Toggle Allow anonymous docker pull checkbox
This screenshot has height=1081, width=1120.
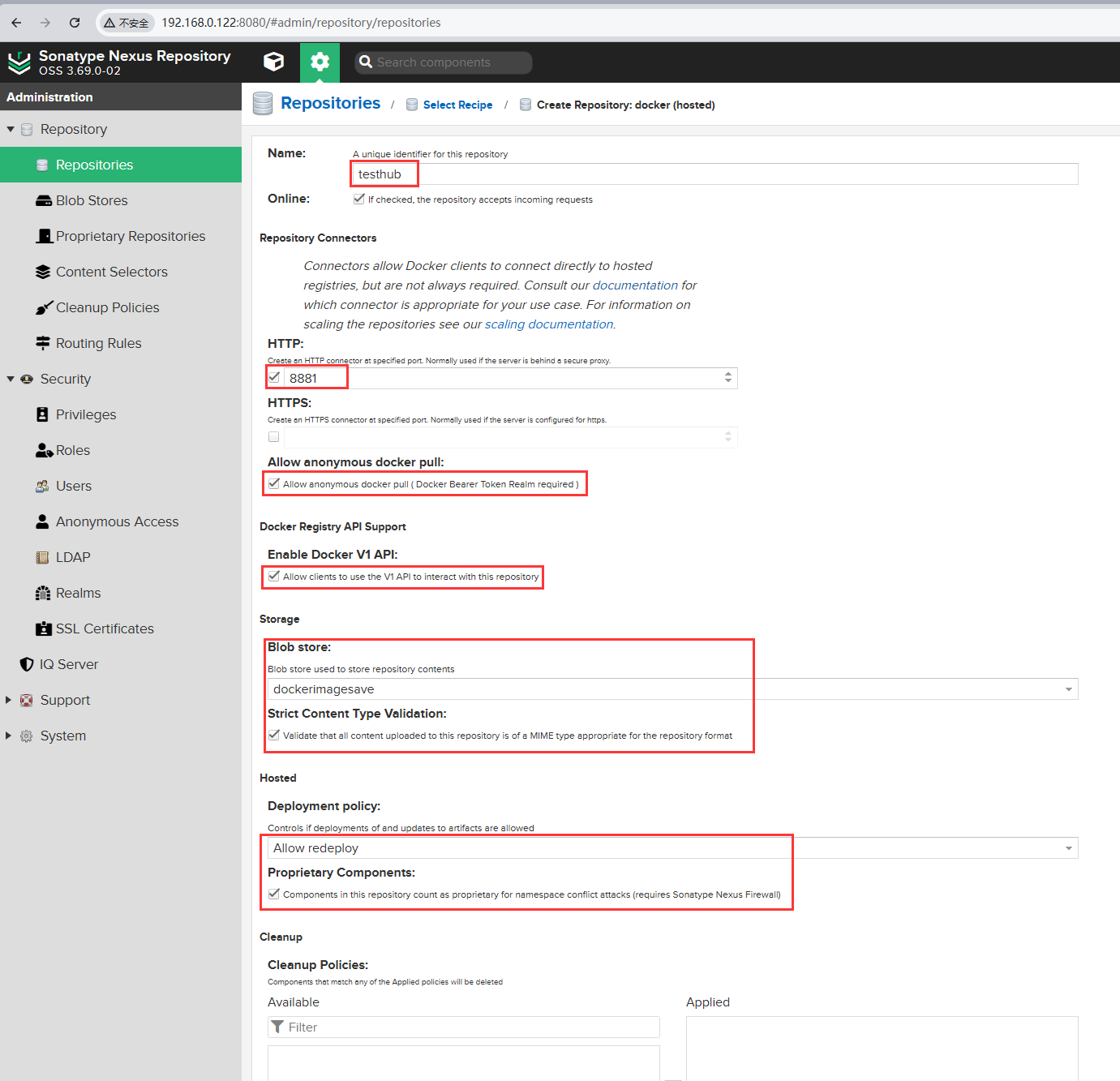274,484
